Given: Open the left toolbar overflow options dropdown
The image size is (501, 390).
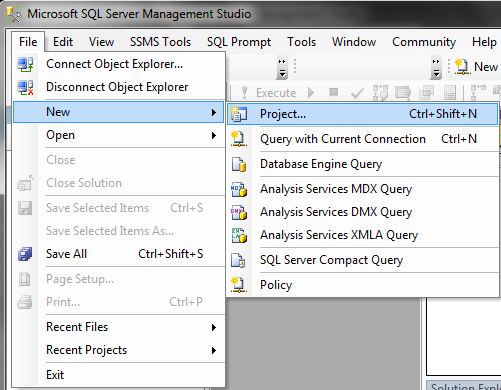Looking at the screenshot, I should [x=282, y=68].
